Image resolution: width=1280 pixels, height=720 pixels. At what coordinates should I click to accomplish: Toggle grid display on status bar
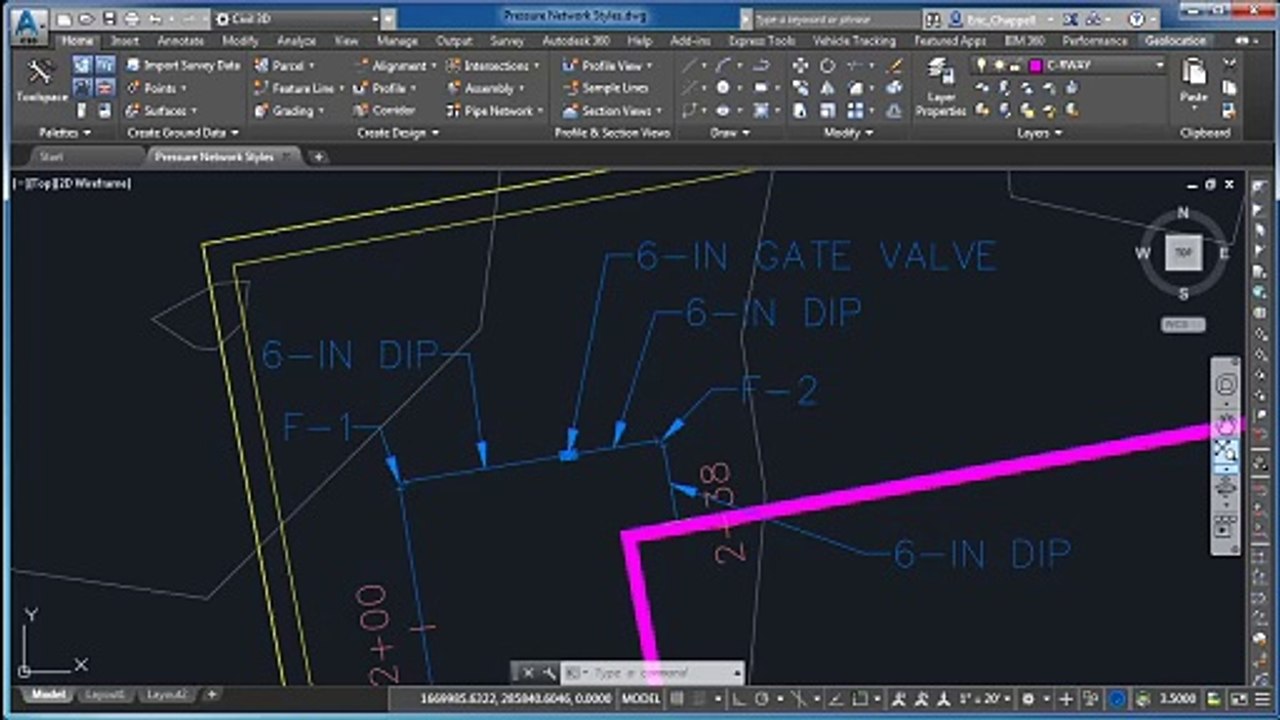pos(677,699)
